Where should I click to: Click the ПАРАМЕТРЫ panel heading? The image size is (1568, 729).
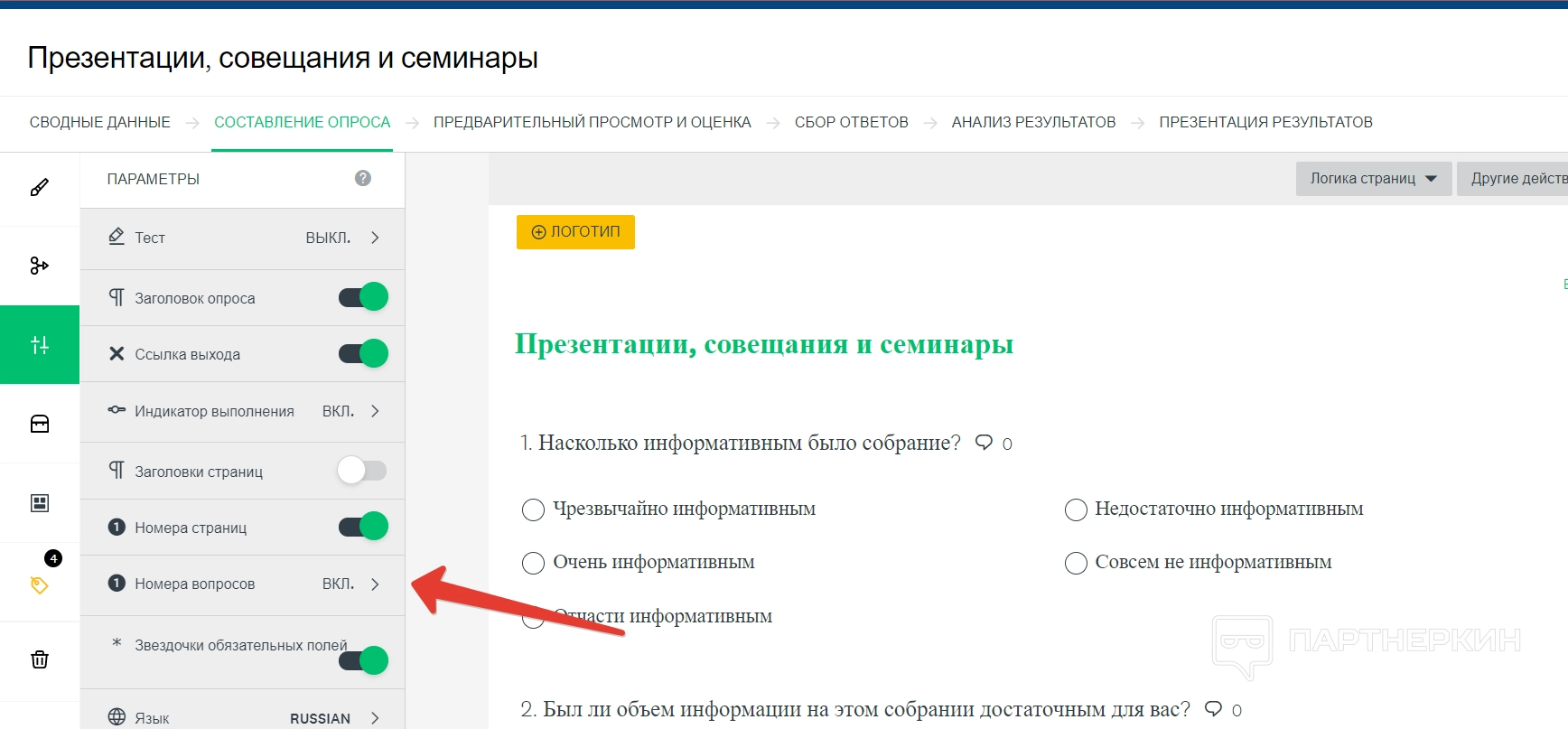154,179
